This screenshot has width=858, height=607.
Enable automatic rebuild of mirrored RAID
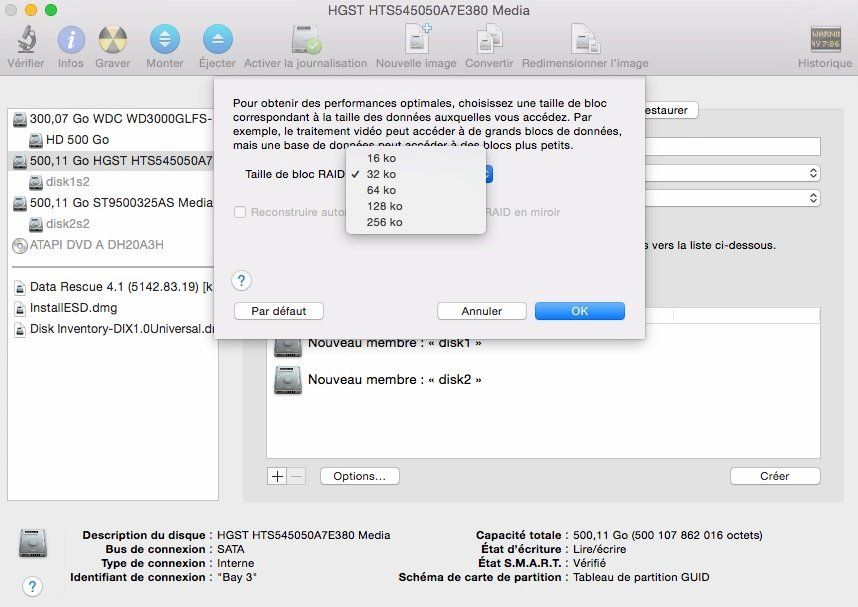pyautogui.click(x=239, y=211)
